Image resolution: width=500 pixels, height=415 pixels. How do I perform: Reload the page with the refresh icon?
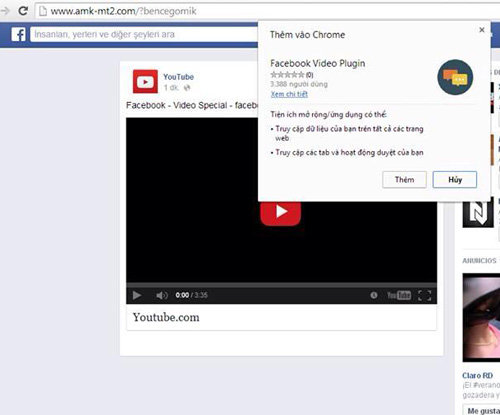[x=23, y=11]
